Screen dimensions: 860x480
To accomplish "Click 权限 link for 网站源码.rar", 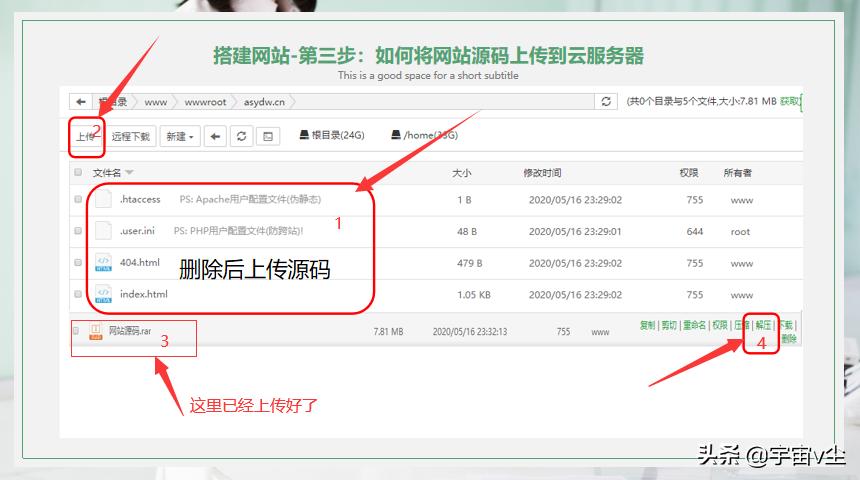I will 720,325.
